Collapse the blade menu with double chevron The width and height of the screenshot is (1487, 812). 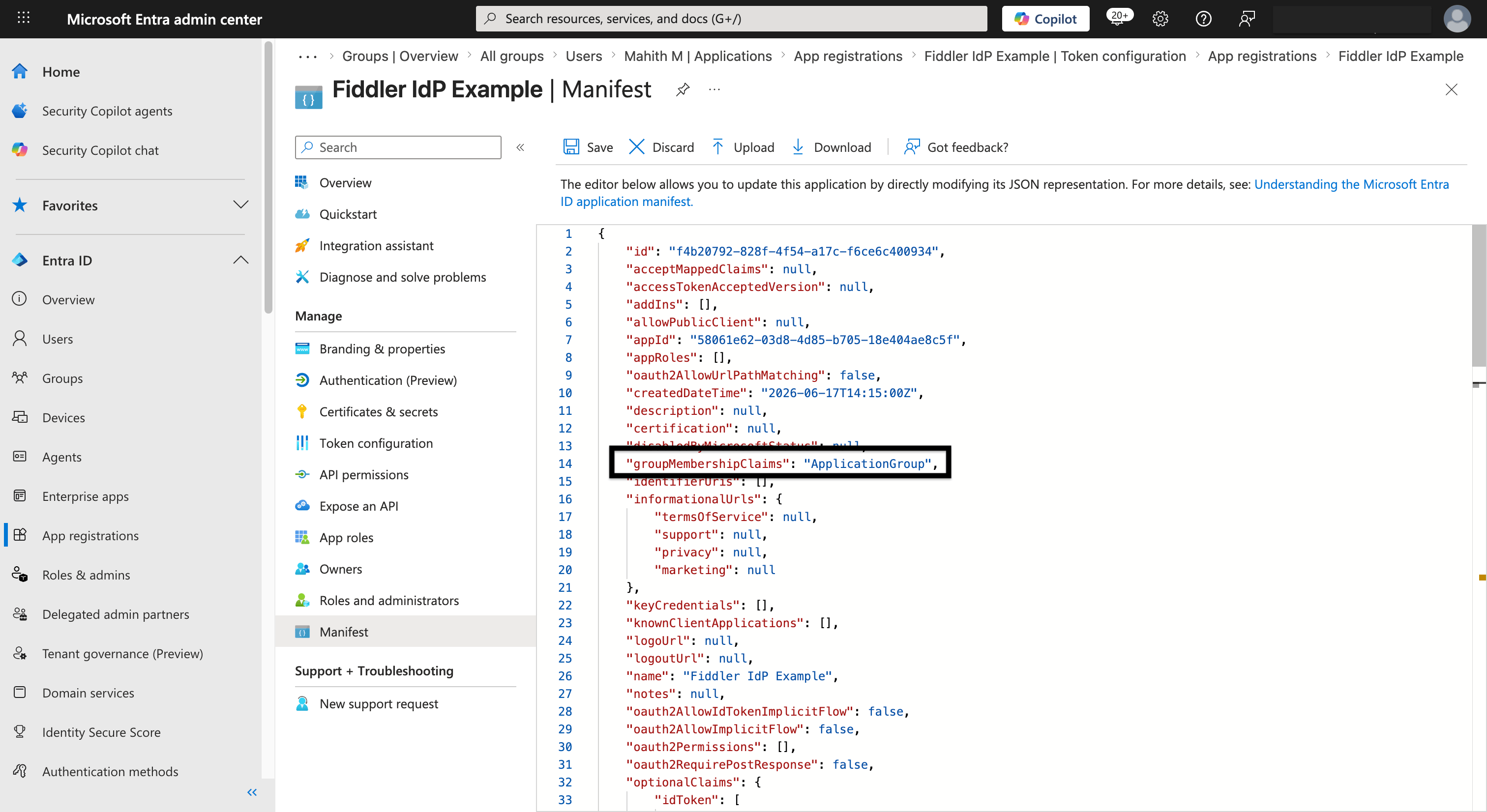520,147
